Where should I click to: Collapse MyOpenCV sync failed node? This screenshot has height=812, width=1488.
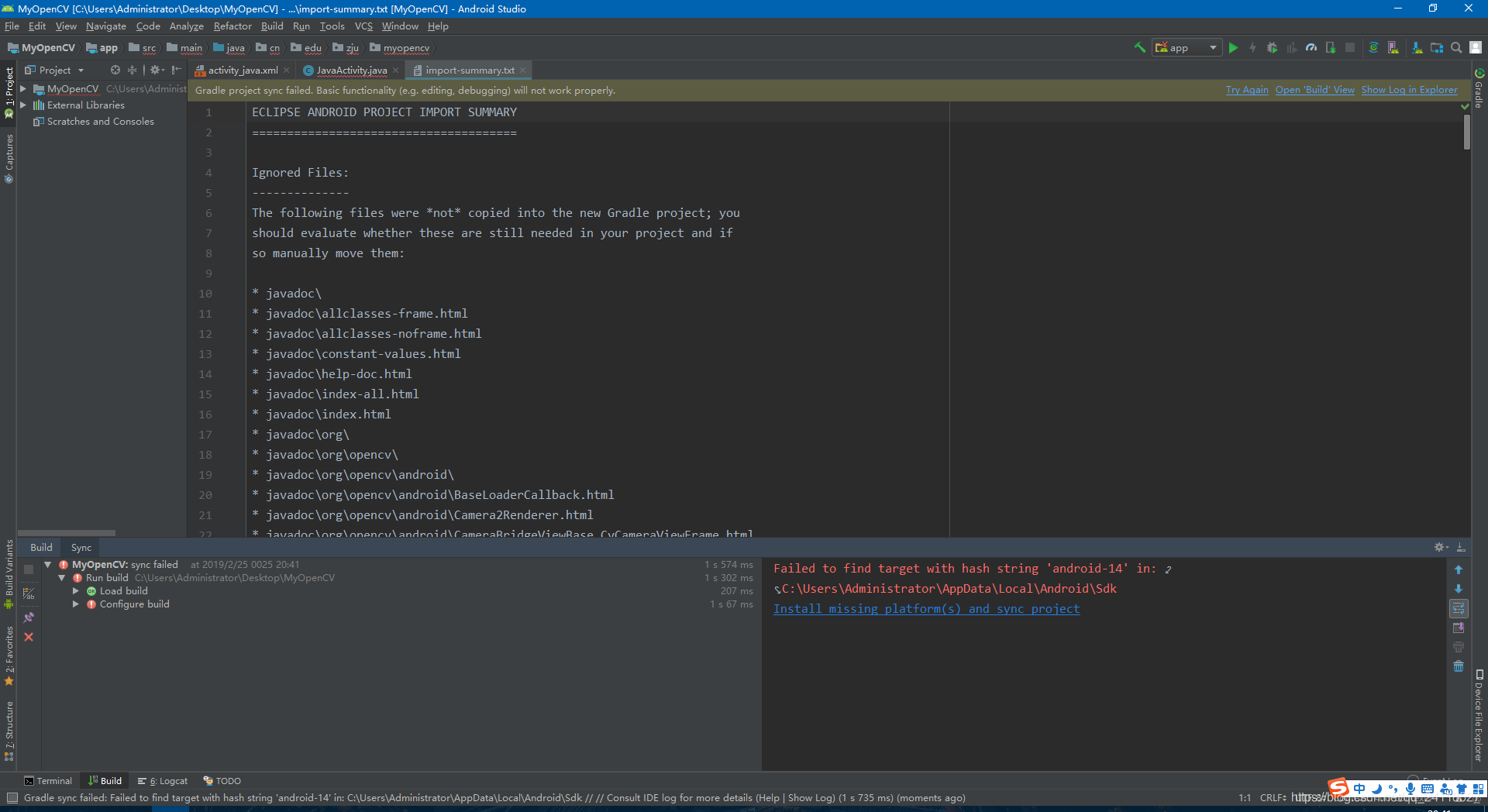(48, 565)
